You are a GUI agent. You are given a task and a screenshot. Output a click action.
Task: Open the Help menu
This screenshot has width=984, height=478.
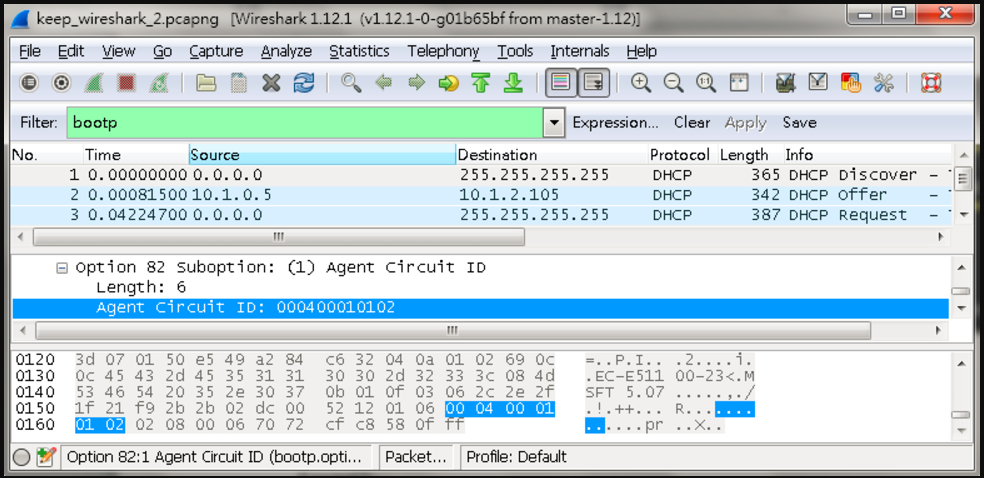641,51
